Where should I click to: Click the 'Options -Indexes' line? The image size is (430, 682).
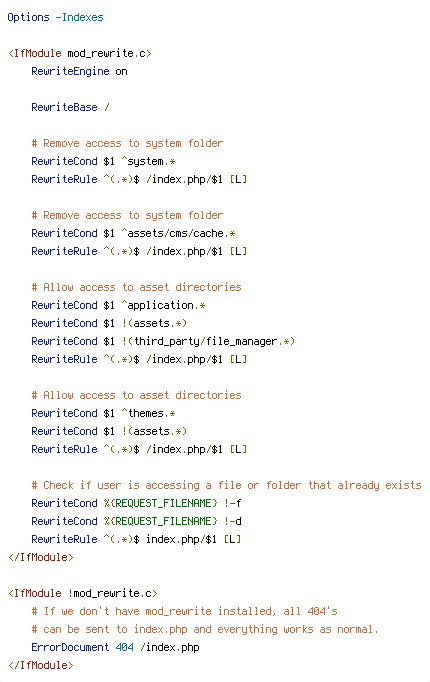click(55, 17)
